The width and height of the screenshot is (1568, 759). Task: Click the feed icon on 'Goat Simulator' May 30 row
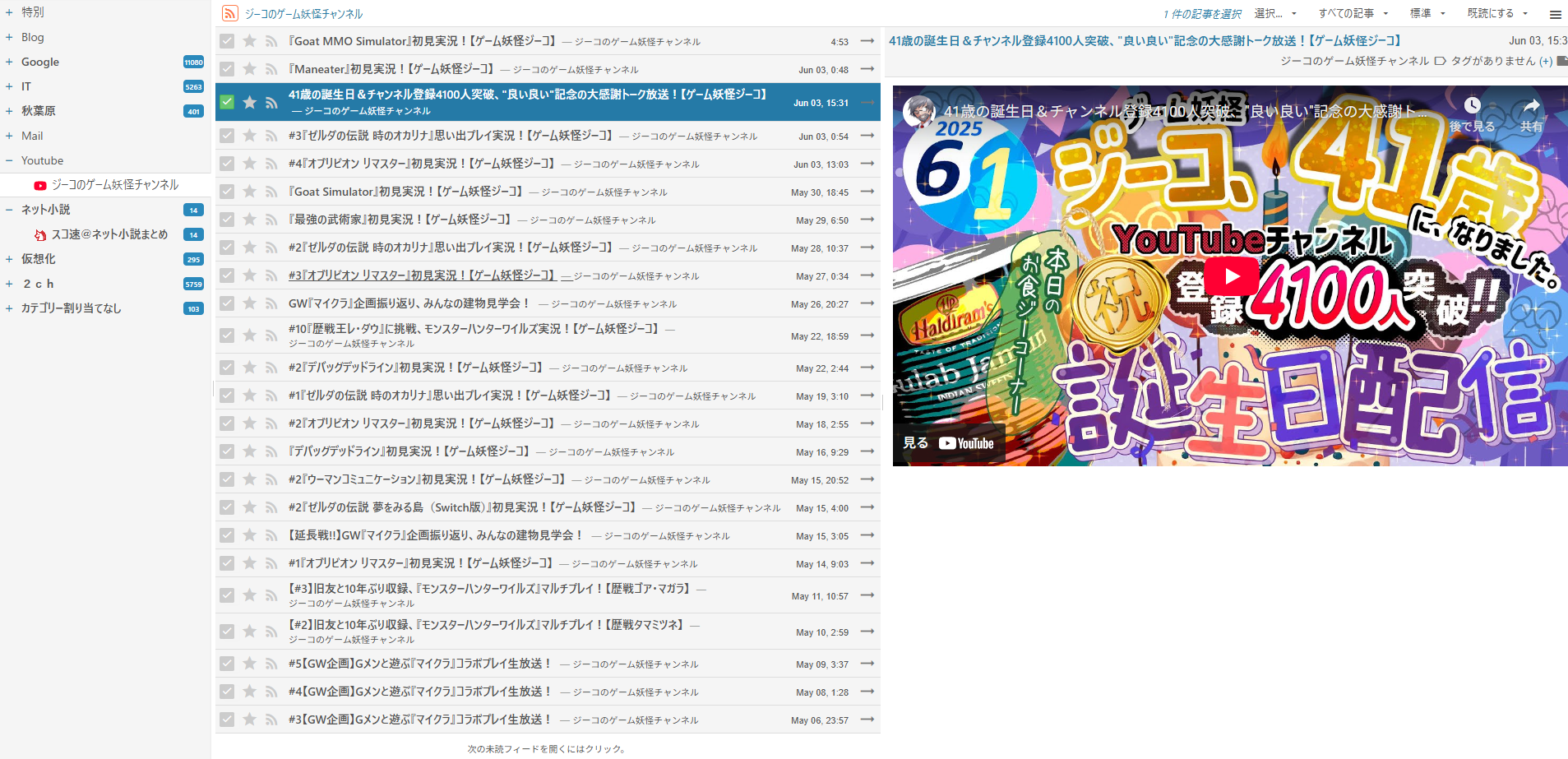pos(271,192)
